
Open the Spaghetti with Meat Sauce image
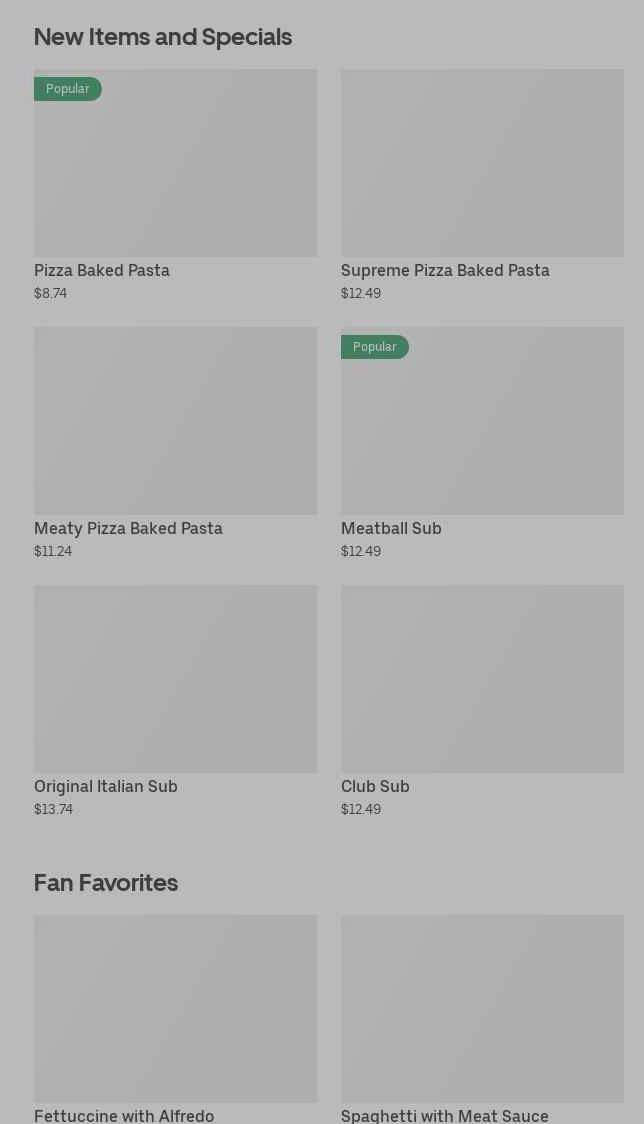[x=482, y=1008]
